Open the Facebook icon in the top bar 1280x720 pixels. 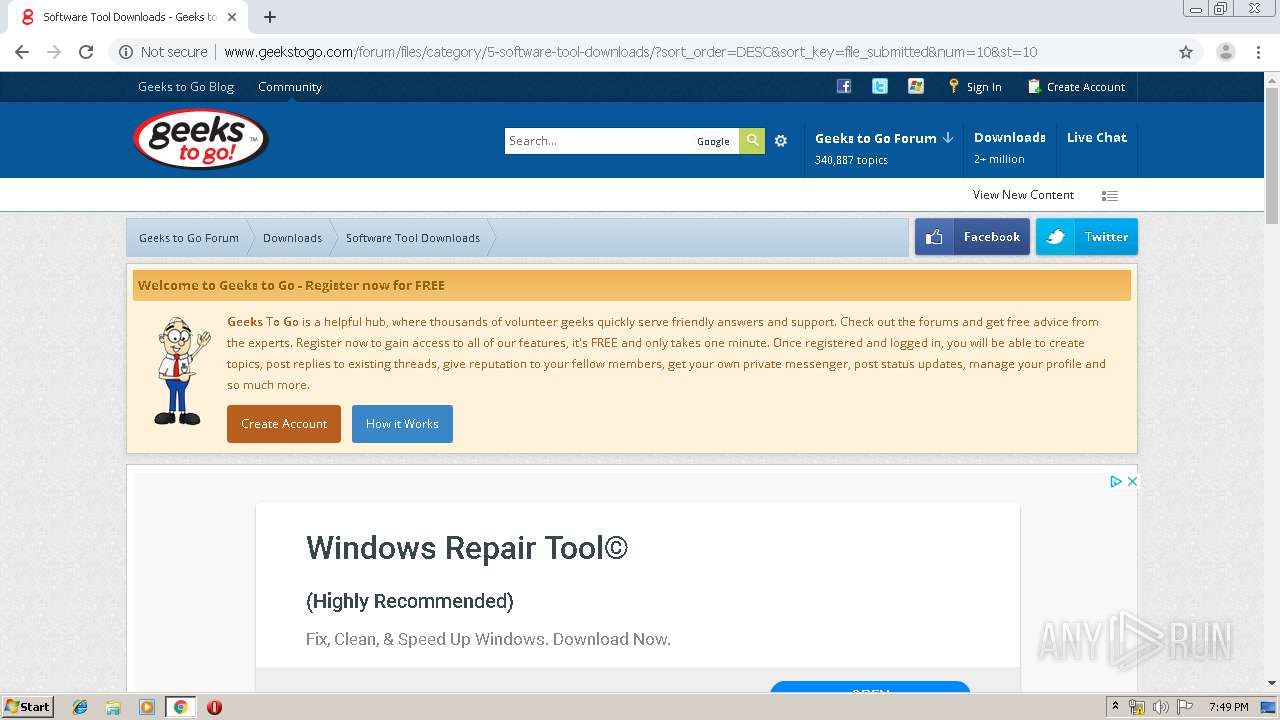(x=844, y=86)
